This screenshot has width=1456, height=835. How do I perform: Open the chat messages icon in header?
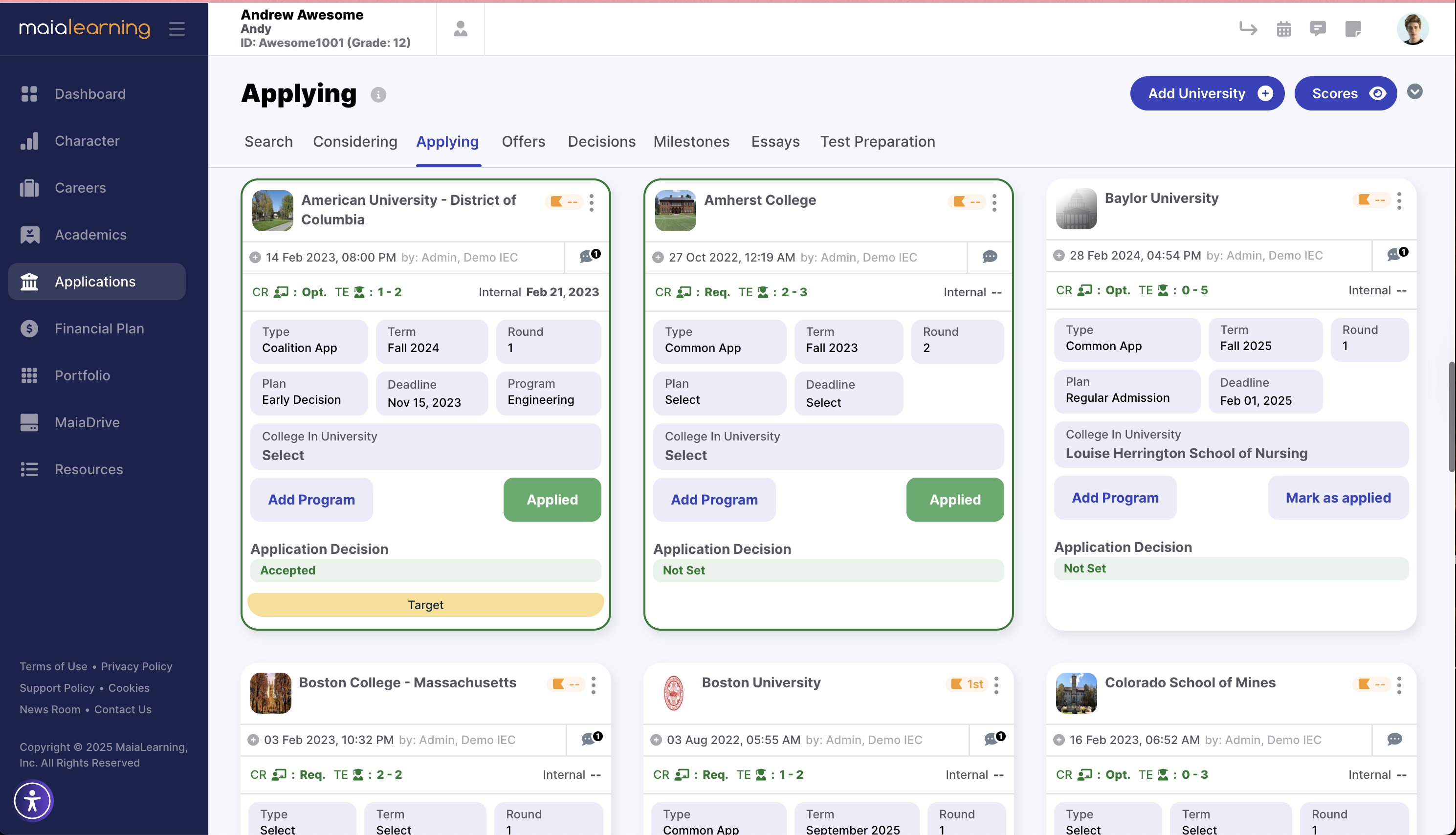1318,29
